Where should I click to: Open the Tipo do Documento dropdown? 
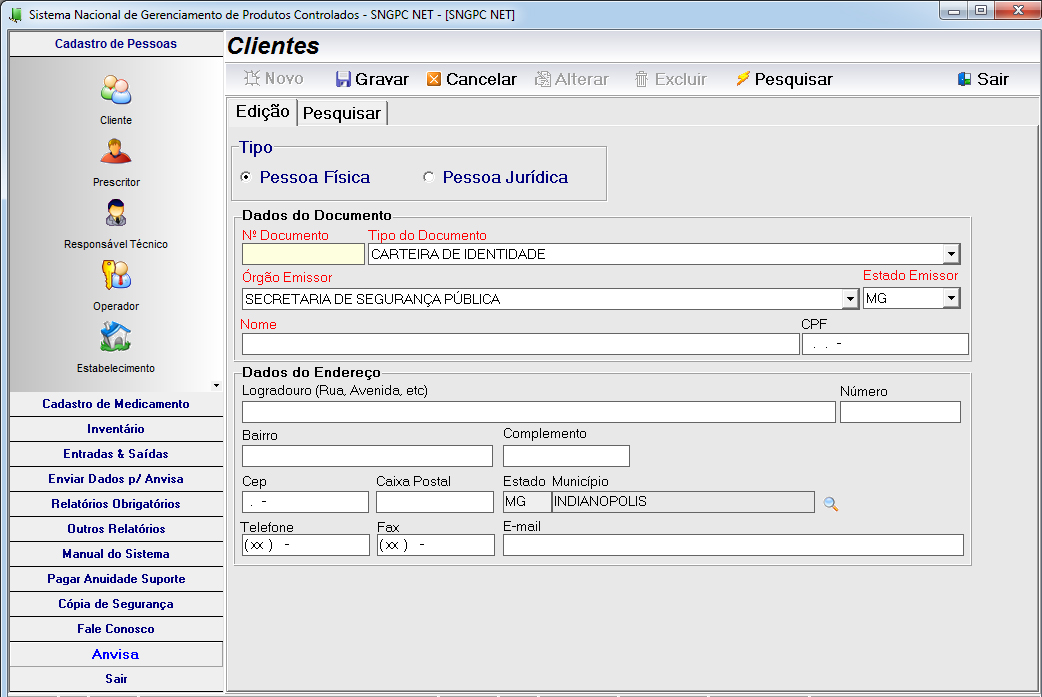pyautogui.click(x=952, y=254)
